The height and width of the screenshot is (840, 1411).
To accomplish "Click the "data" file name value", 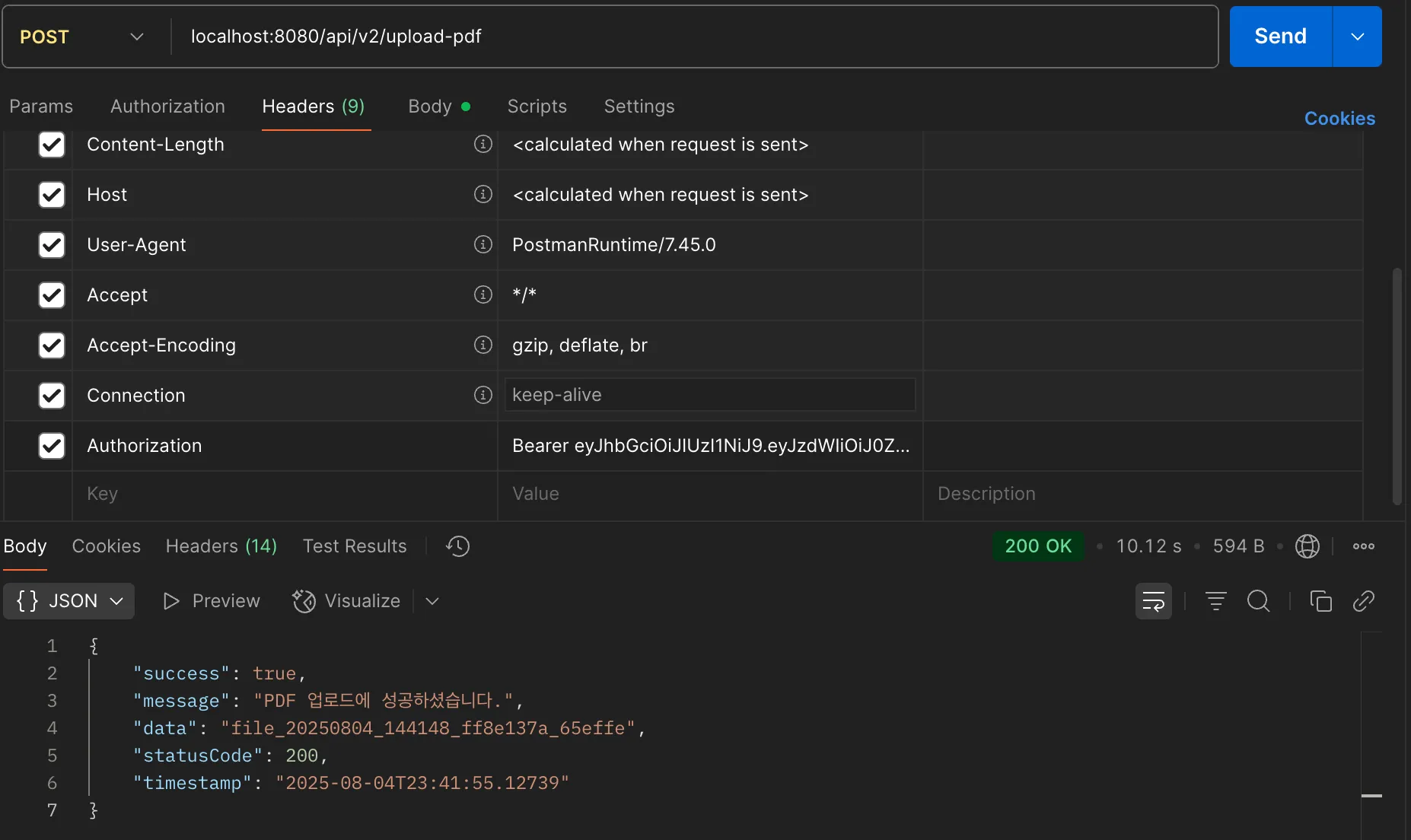I will [428, 728].
